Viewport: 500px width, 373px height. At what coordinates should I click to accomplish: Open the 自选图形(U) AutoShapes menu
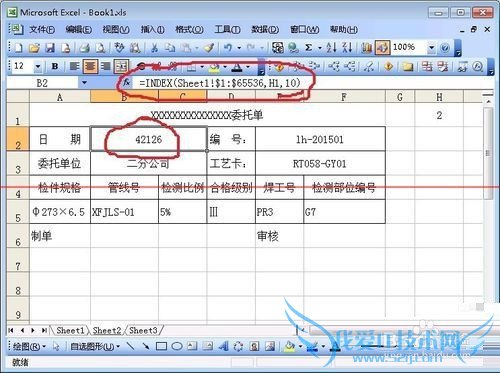95,347
